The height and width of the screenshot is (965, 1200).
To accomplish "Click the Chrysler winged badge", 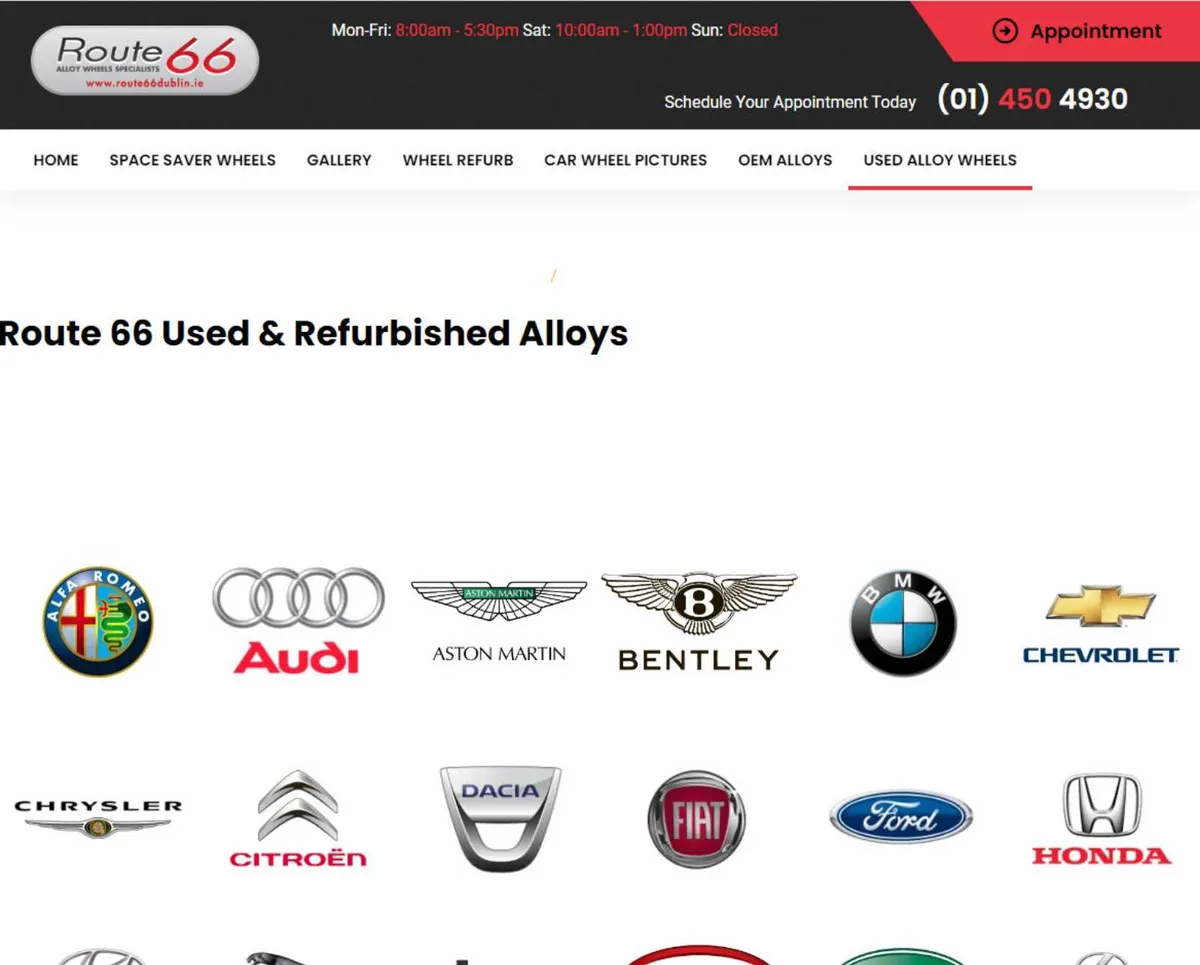I will (x=97, y=815).
